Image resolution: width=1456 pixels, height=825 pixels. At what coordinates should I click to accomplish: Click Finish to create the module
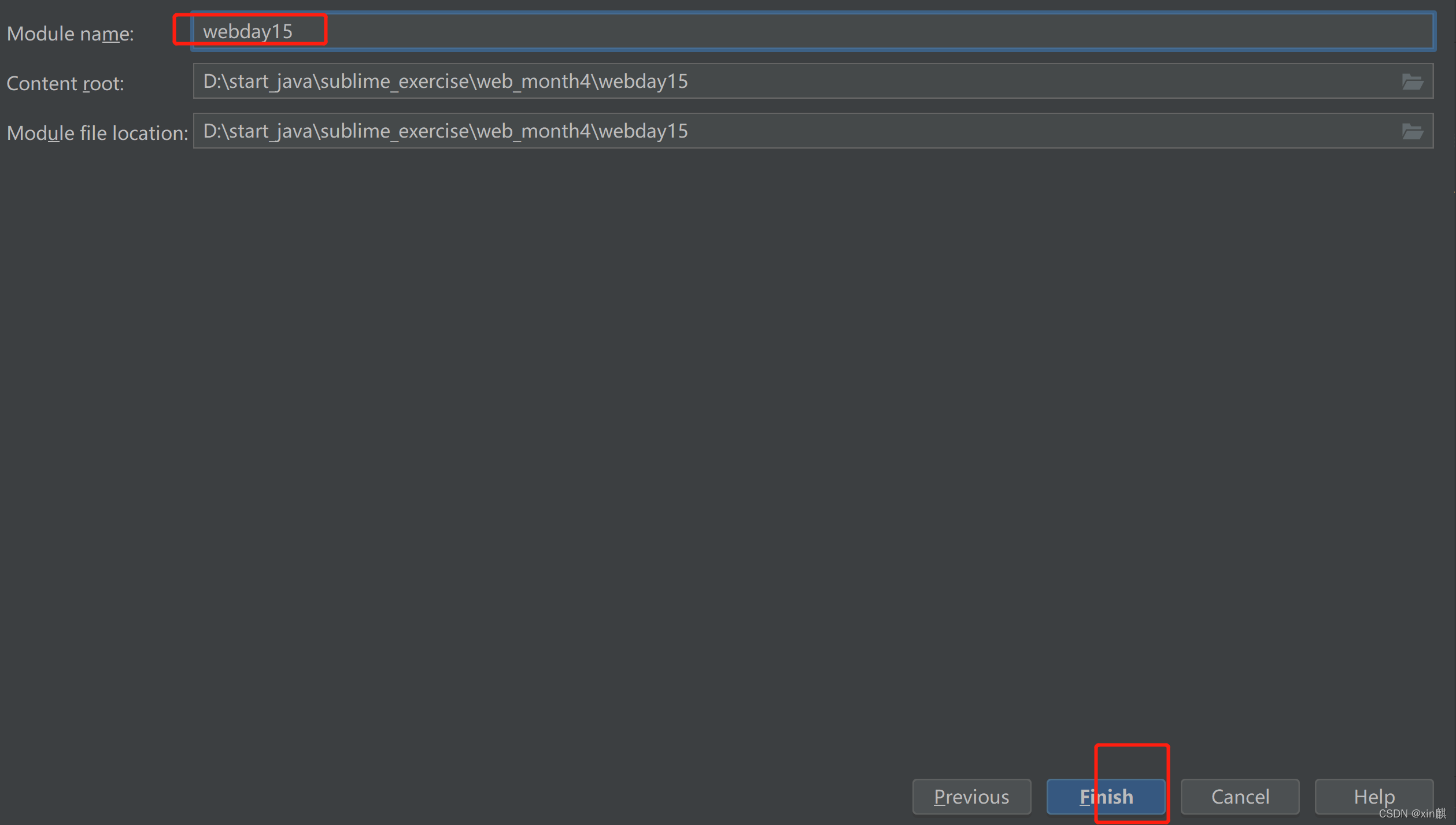1106,796
